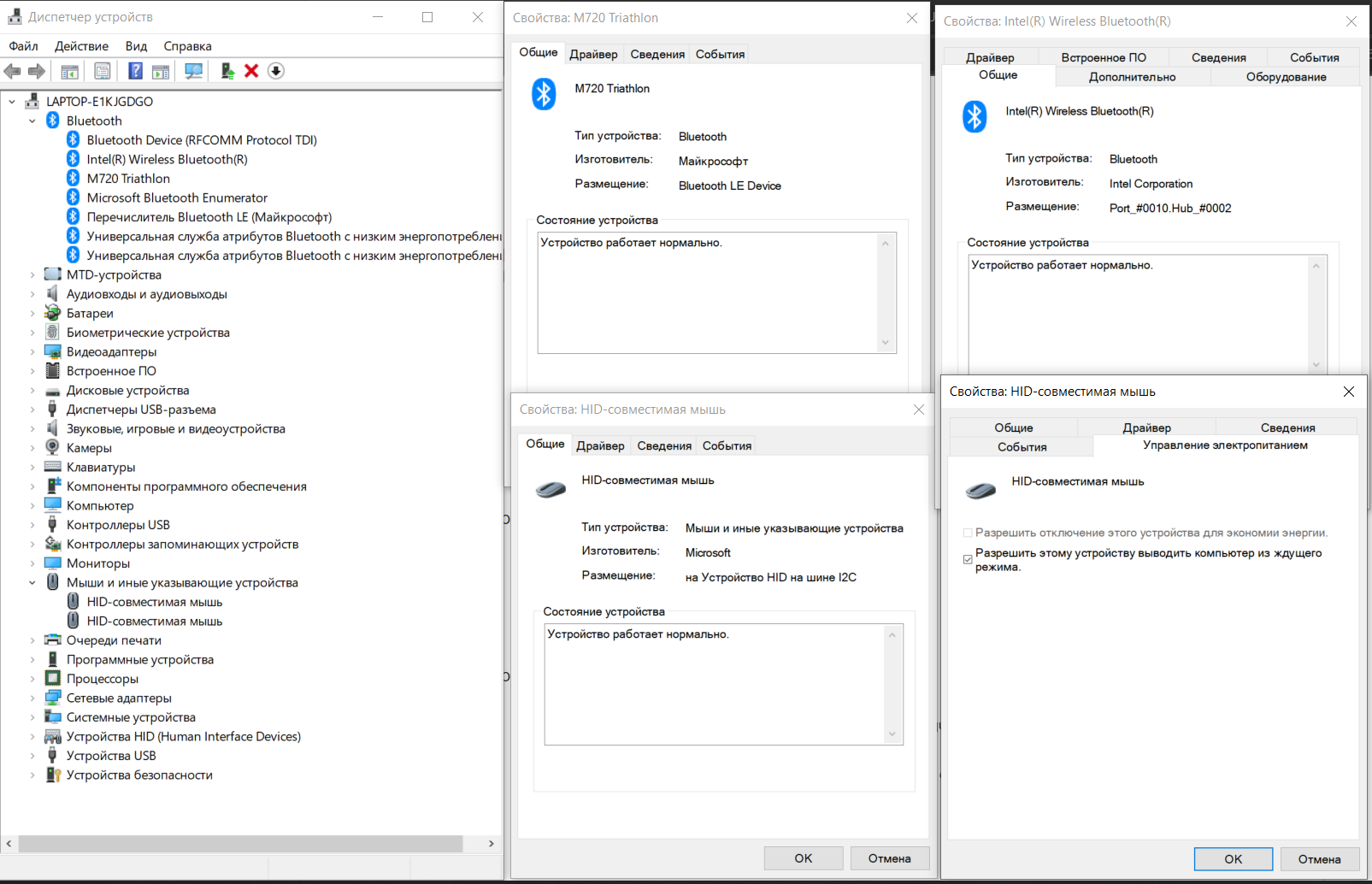Open Help with the blue question mark icon
Viewport: 1372px width, 884px height.
click(x=135, y=71)
